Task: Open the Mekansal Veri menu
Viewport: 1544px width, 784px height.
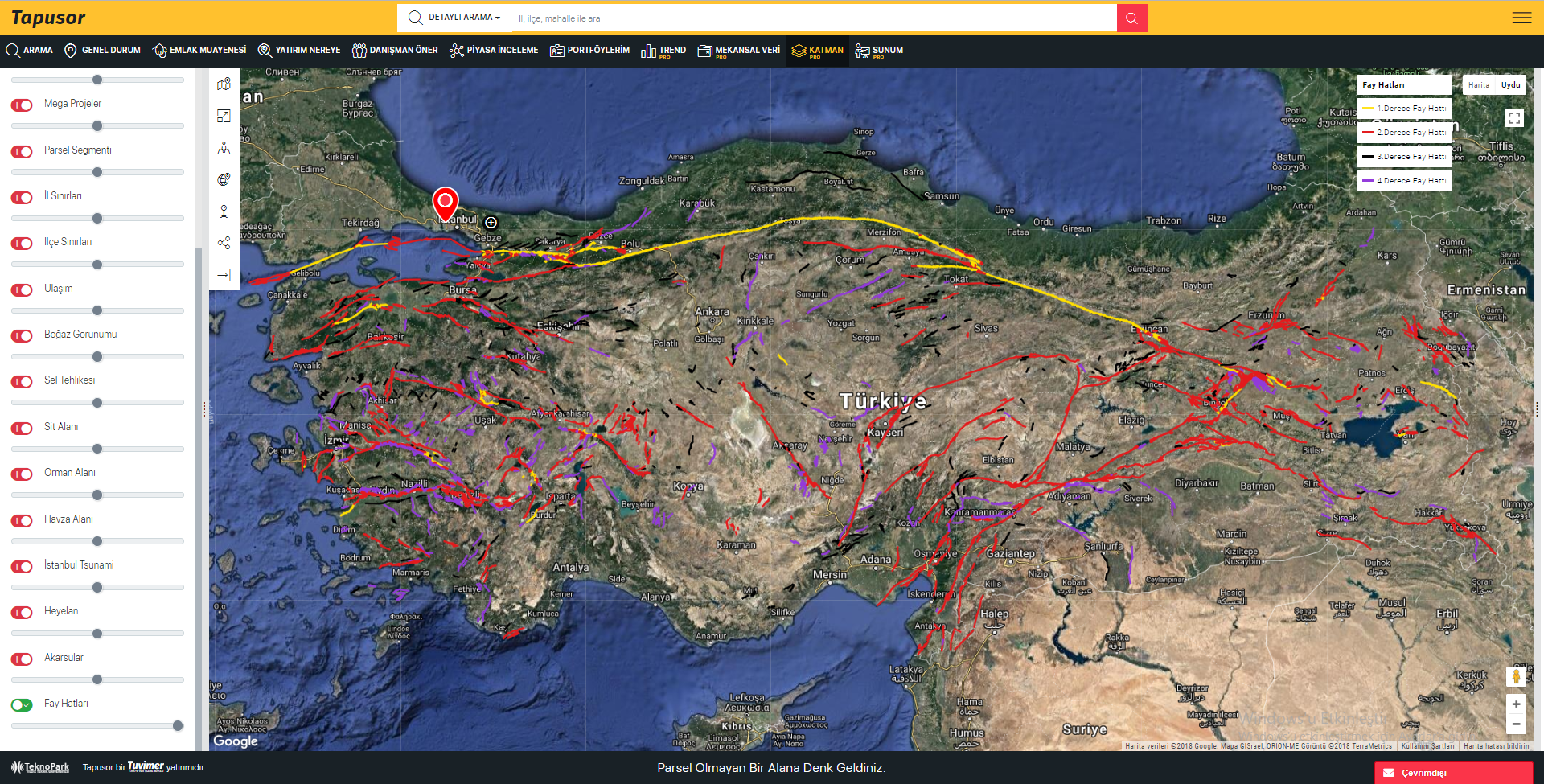Action: [x=738, y=51]
